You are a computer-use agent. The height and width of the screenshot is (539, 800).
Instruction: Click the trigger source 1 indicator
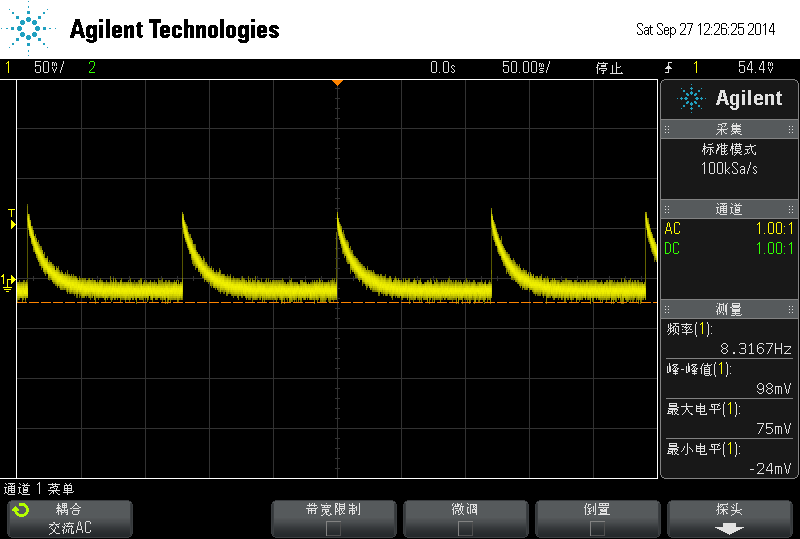click(x=695, y=67)
